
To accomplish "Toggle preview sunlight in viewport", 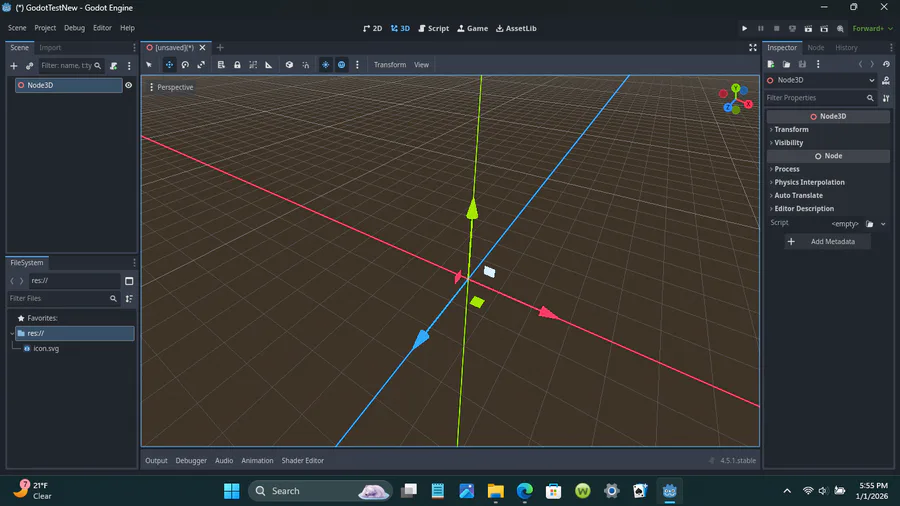I will (325, 65).
